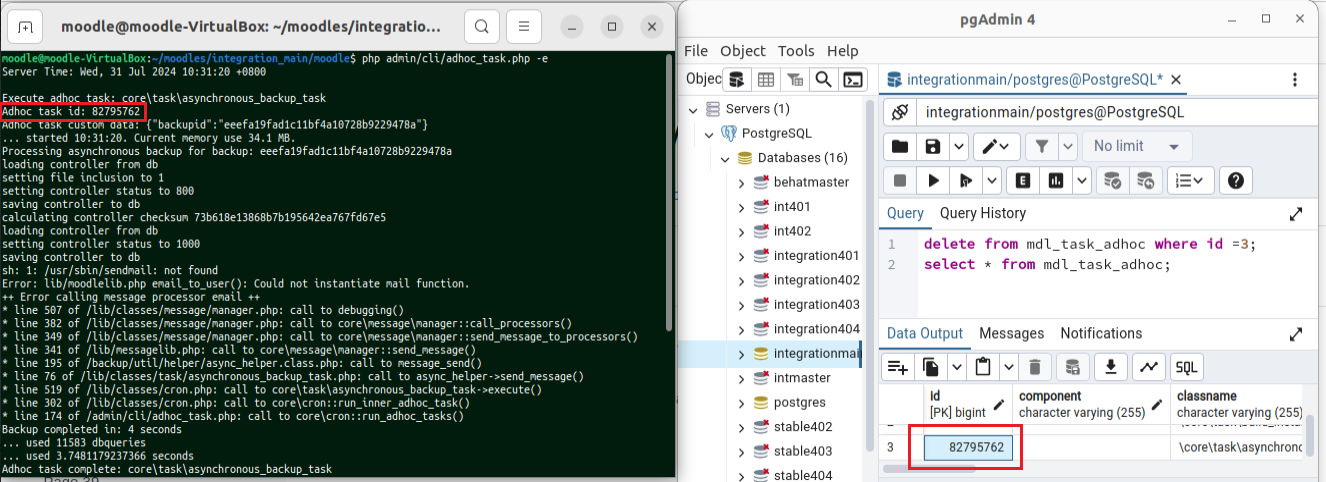The image size is (1326, 482).
Task: Click the Explain (E) button
Action: [1023, 181]
